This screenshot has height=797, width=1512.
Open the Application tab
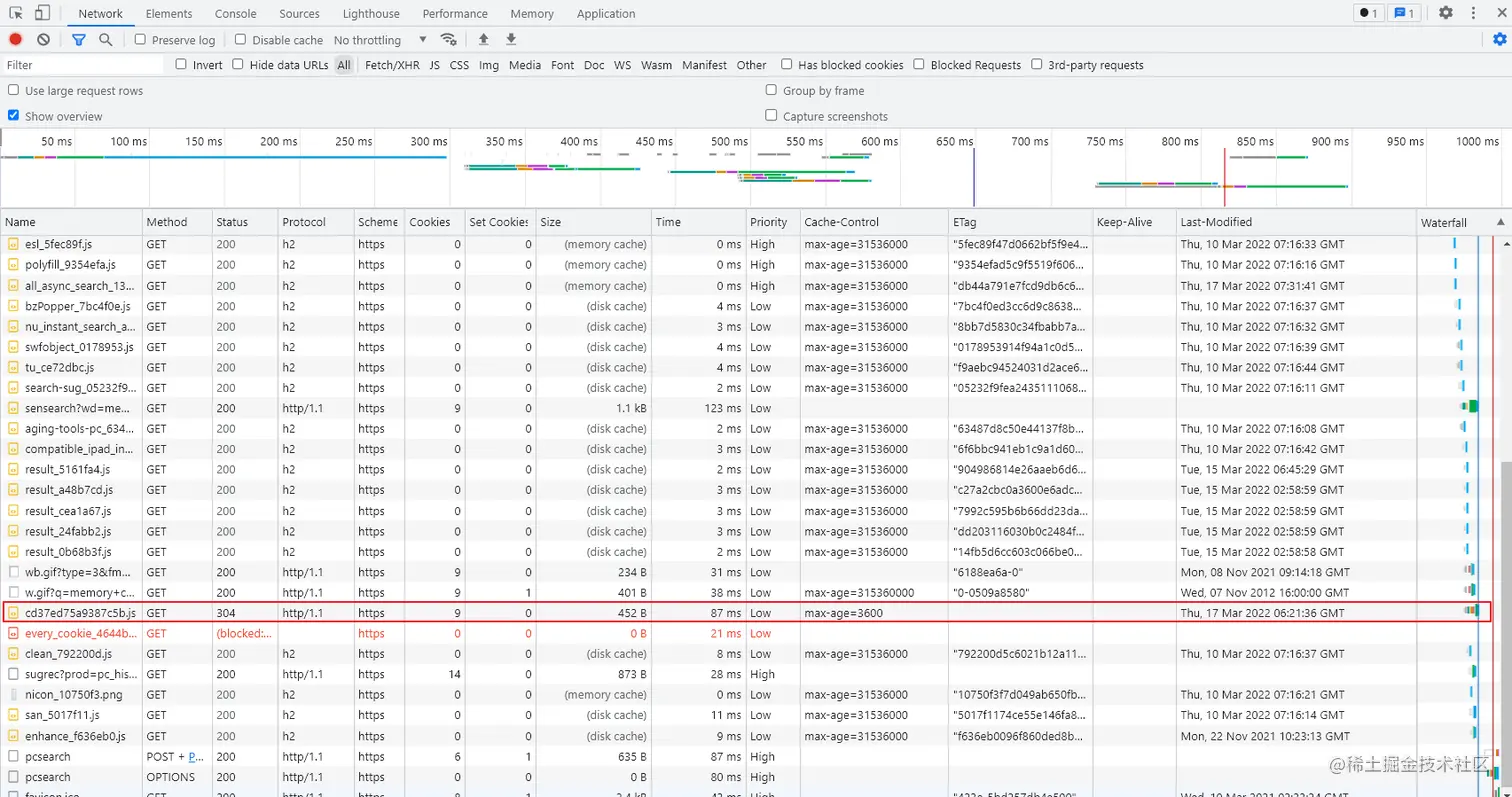coord(606,14)
